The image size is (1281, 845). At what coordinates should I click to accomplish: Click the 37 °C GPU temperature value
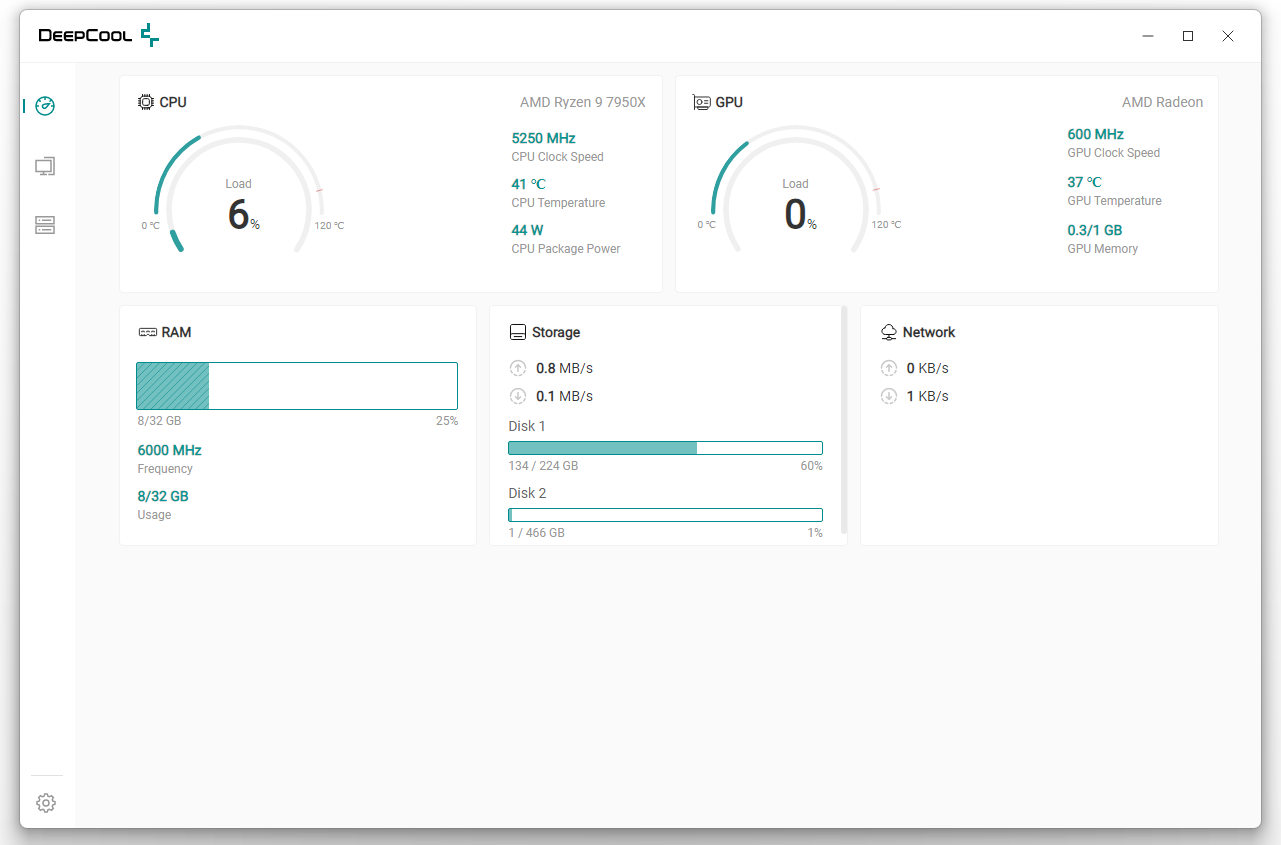tap(1084, 182)
